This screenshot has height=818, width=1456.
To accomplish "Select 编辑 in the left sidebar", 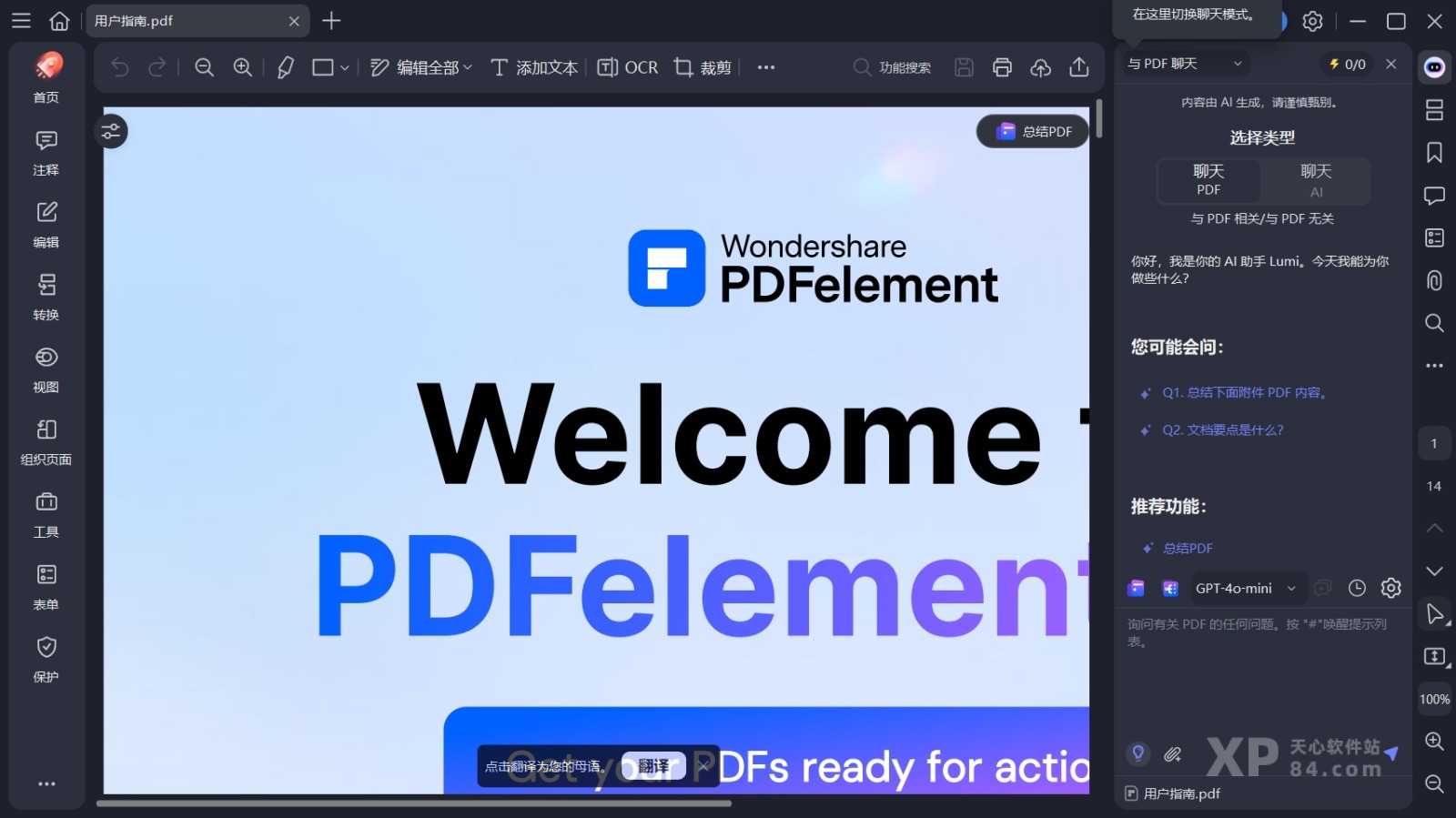I will click(46, 225).
